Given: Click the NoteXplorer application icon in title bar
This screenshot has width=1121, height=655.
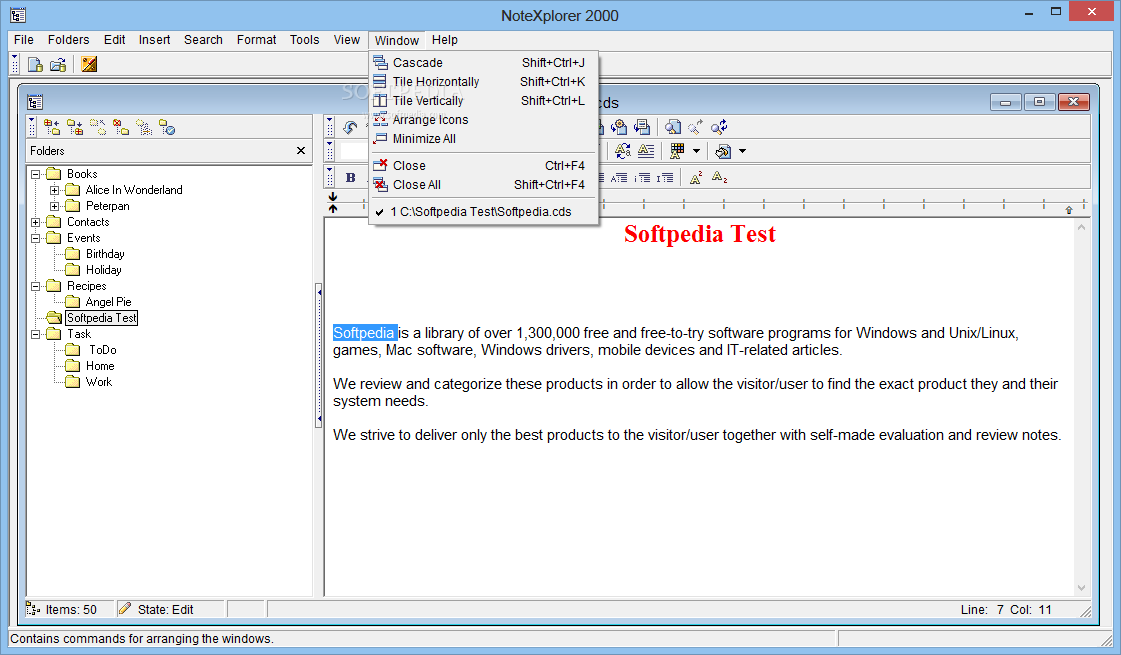Looking at the screenshot, I should click(x=18, y=15).
